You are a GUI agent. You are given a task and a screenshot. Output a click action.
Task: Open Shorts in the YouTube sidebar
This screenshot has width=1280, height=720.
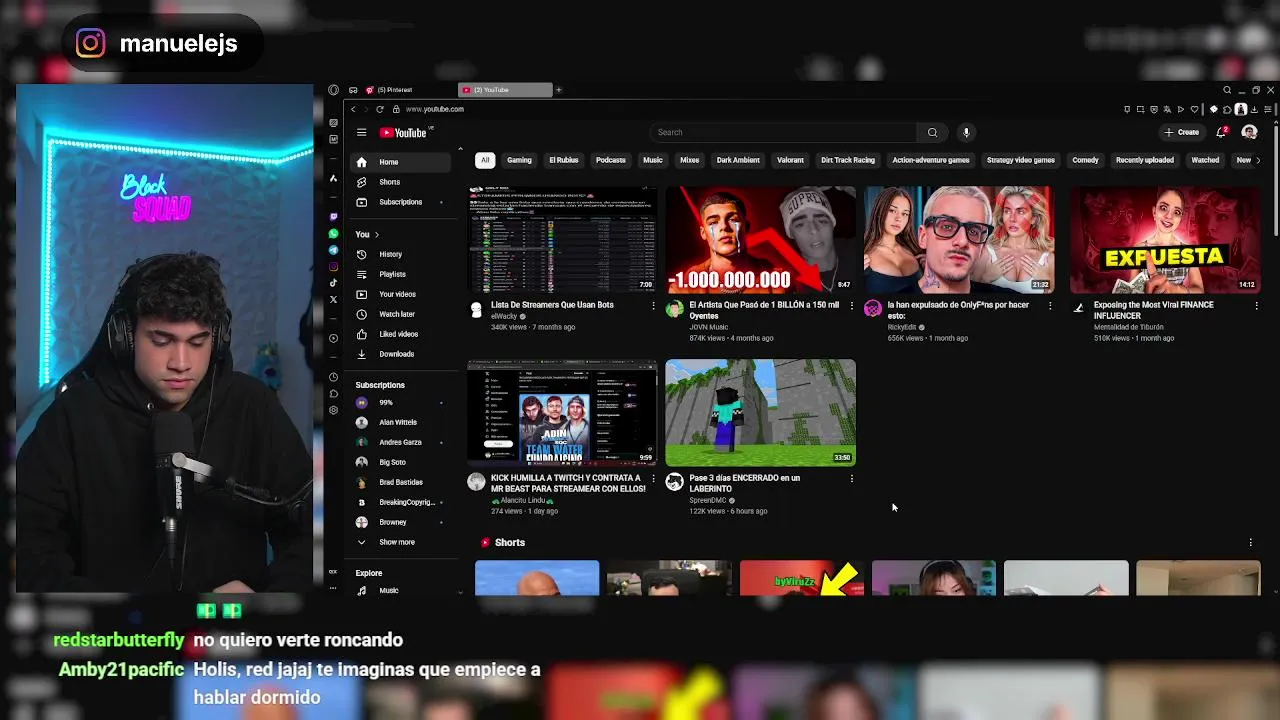click(401, 182)
